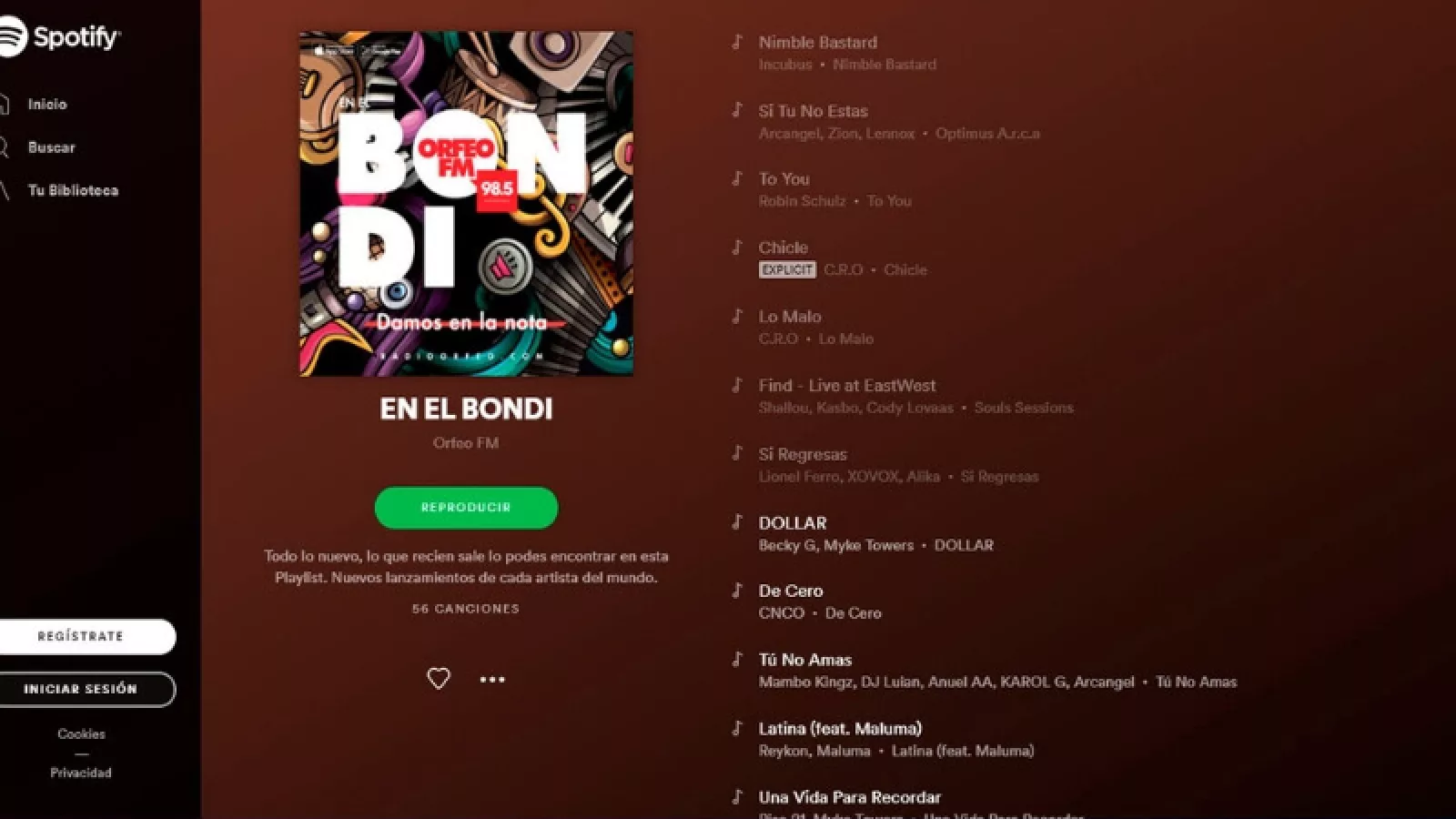Like playlist with the heart icon

[x=439, y=678]
